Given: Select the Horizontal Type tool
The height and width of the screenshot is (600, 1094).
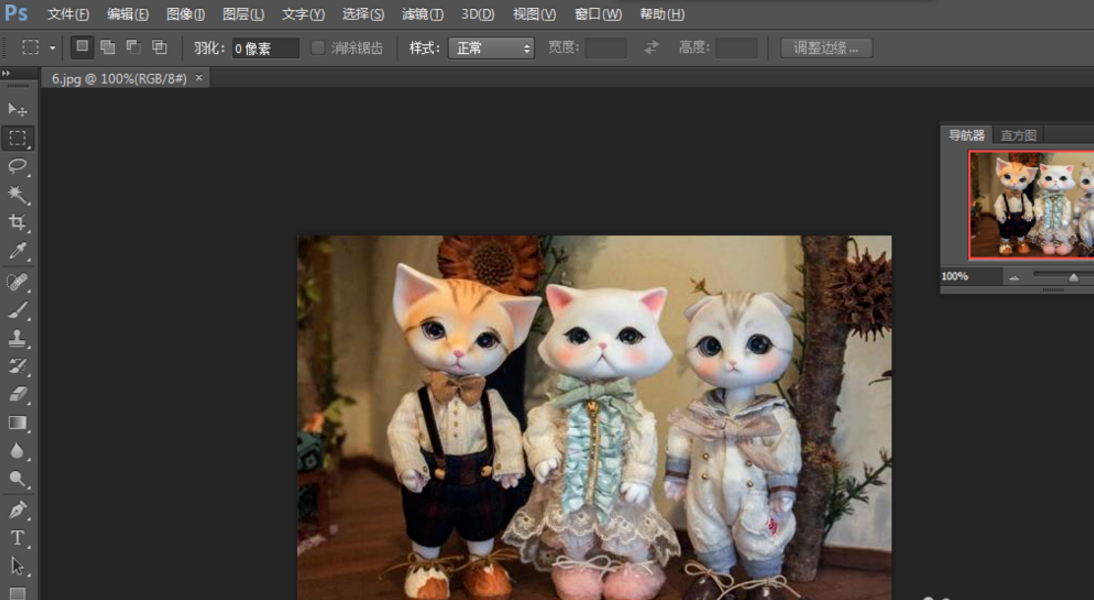Looking at the screenshot, I should pos(17,538).
